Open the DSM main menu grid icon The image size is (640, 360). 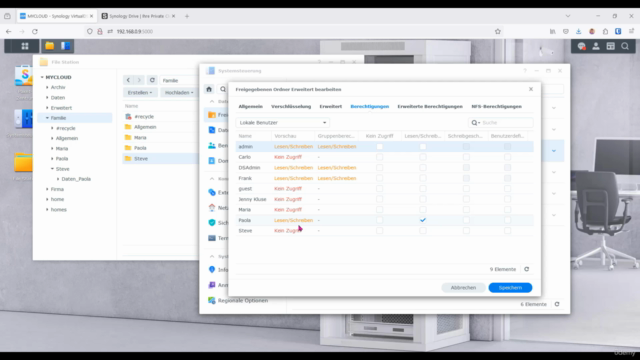point(25,46)
